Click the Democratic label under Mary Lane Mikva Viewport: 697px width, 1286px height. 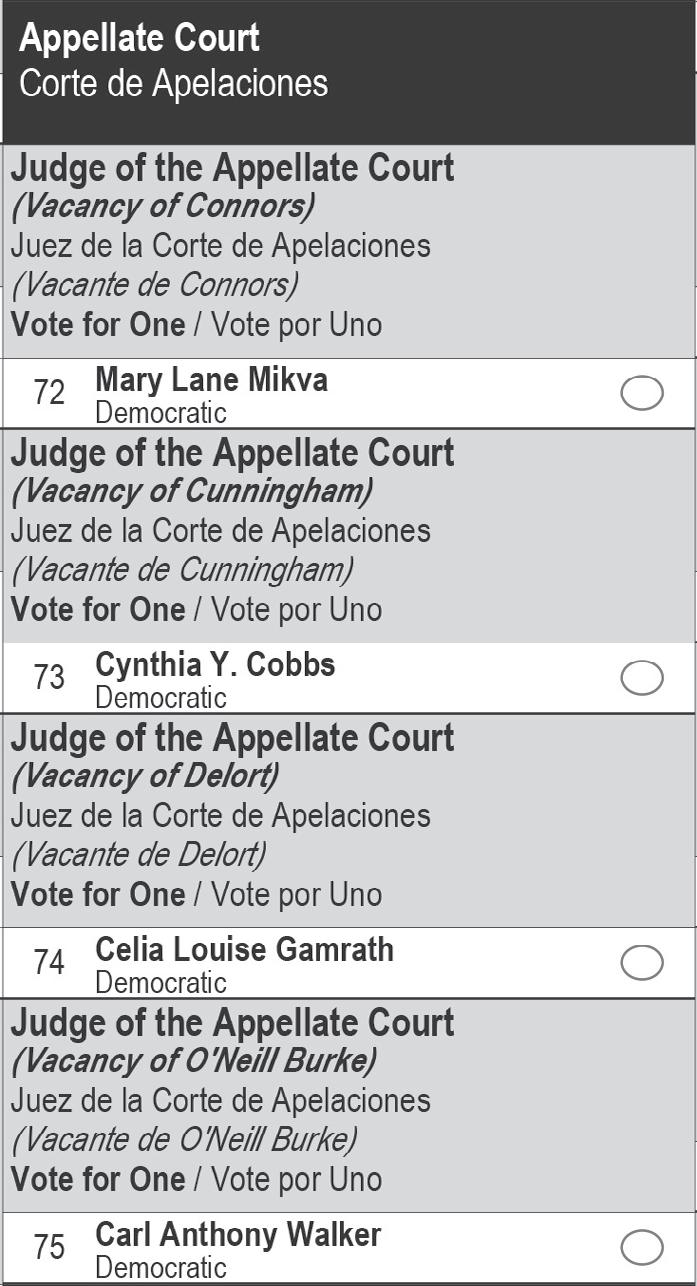click(x=160, y=412)
